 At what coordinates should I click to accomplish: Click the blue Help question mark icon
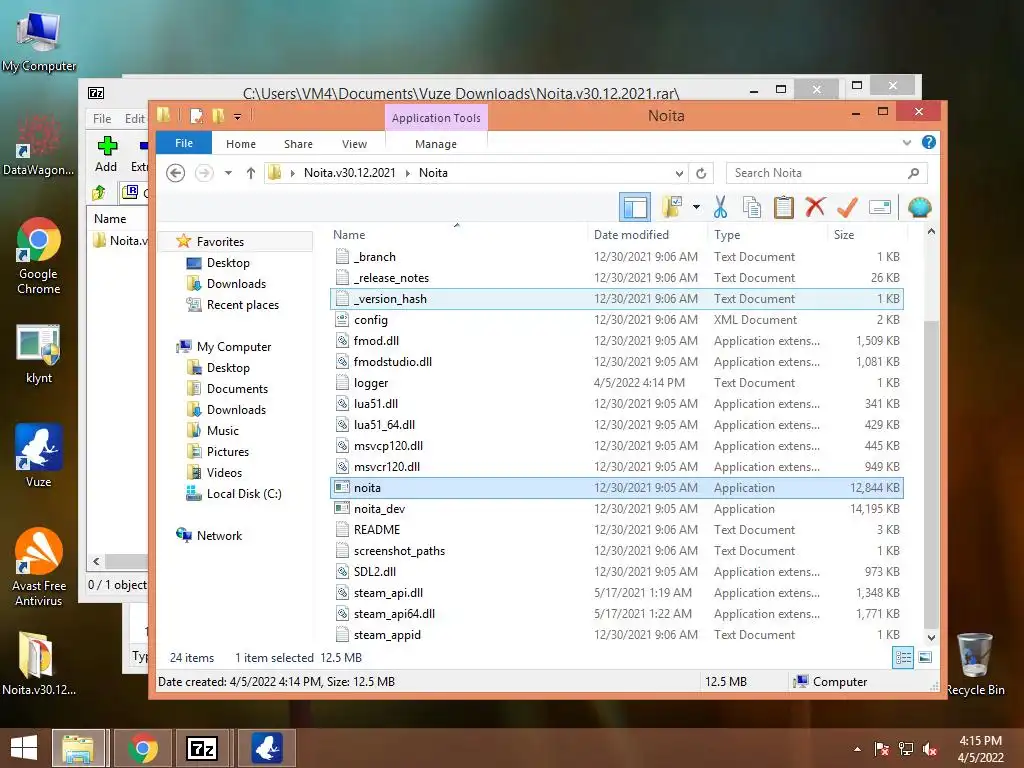[x=929, y=142]
